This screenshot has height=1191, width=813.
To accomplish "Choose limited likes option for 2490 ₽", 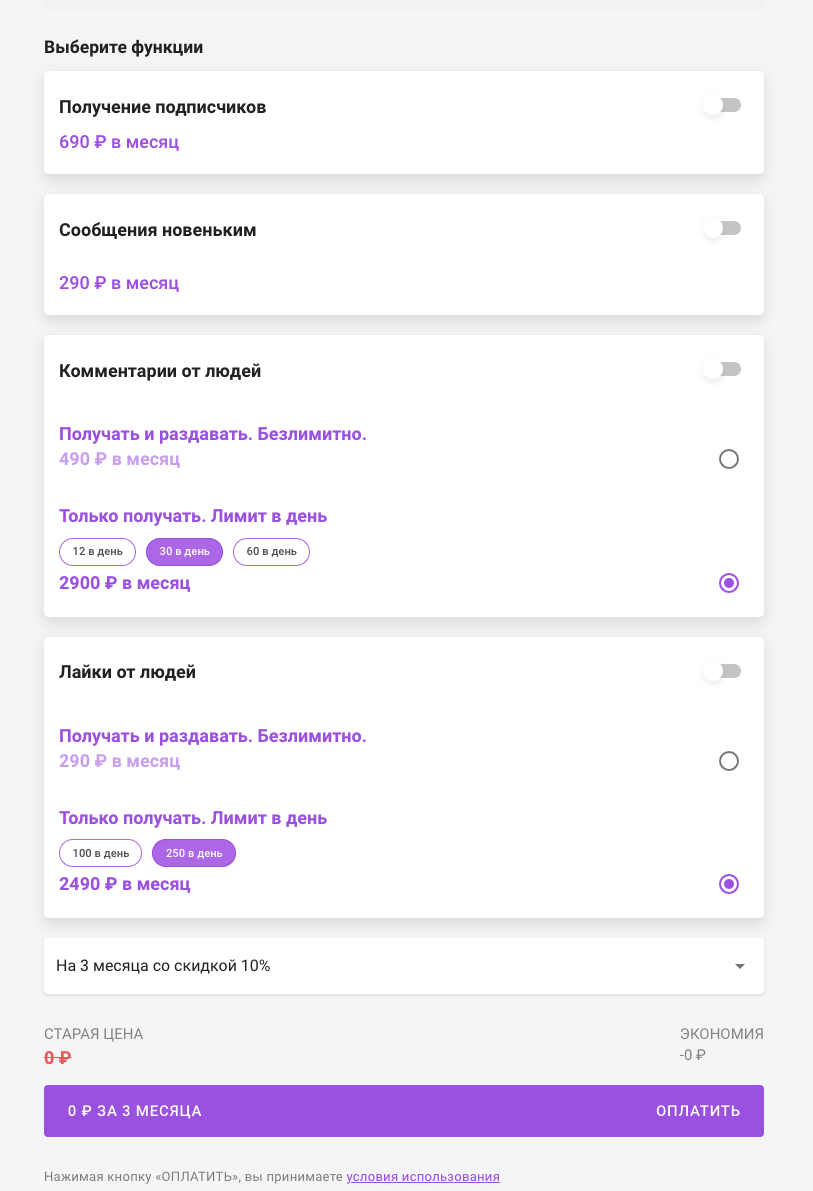I will (729, 884).
